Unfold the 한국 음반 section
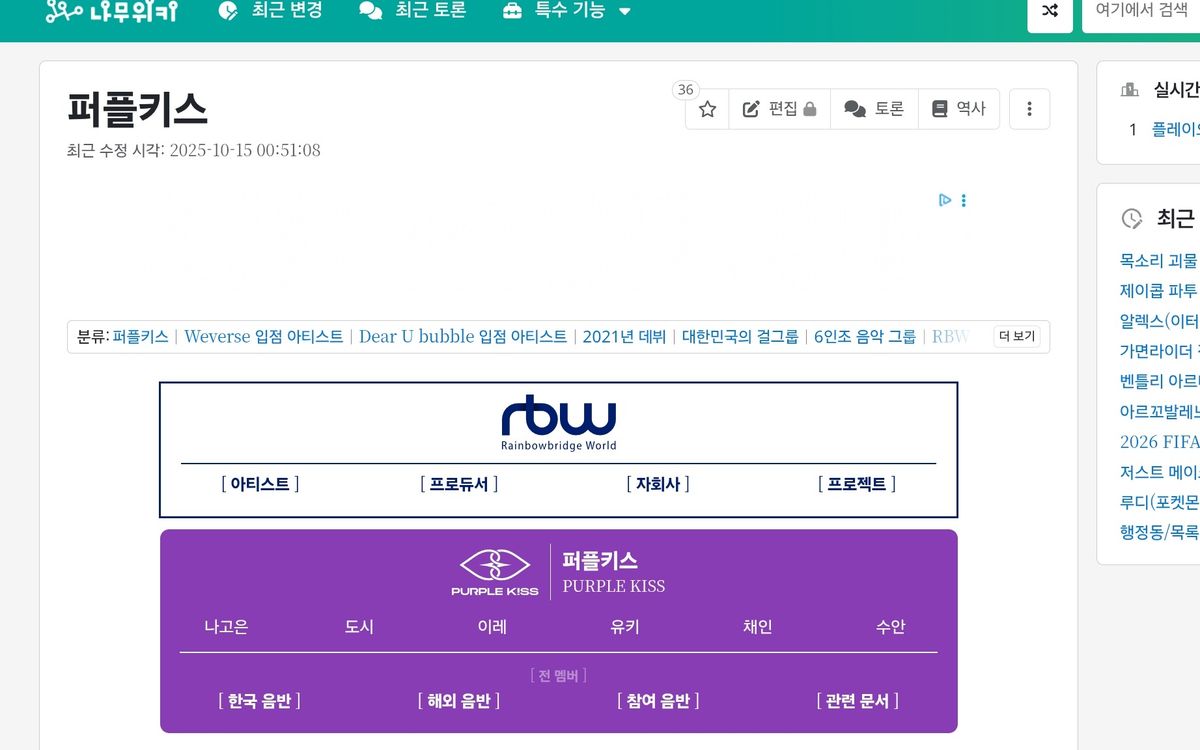 259,701
